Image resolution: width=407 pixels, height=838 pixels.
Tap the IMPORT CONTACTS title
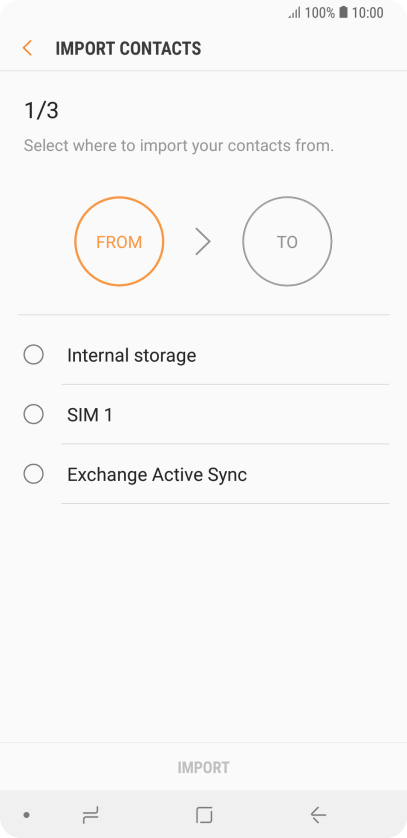point(128,49)
